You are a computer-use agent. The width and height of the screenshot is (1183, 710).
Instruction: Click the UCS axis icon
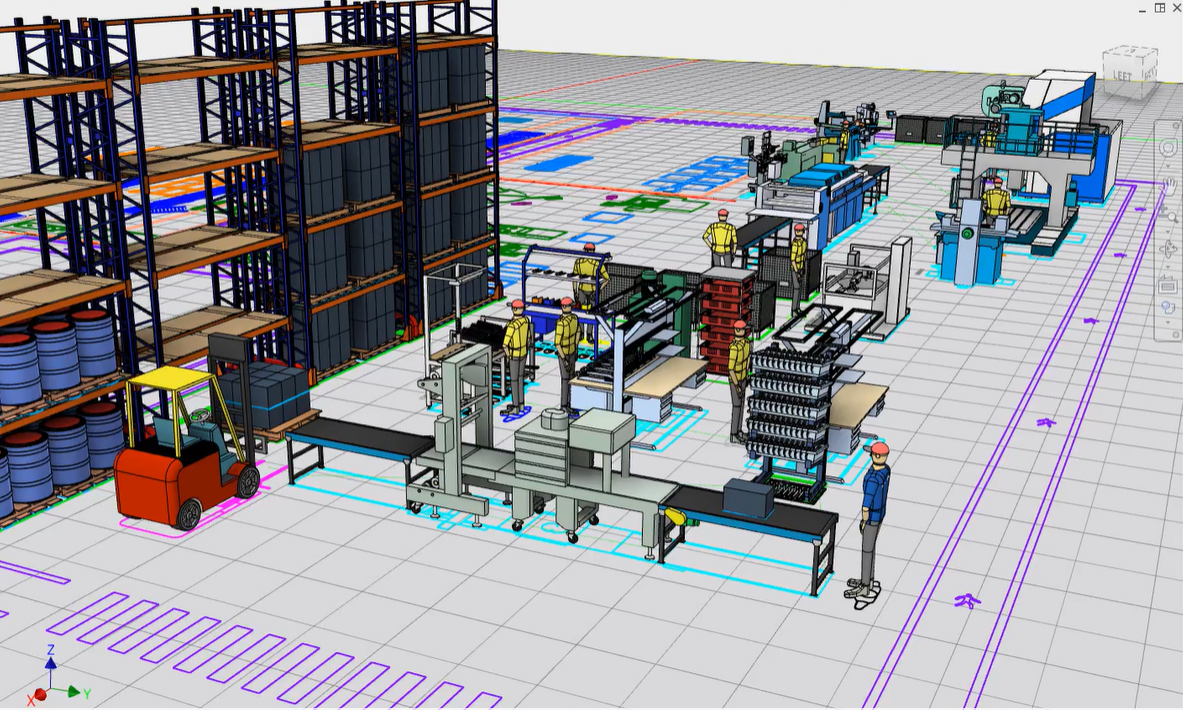tap(57, 675)
